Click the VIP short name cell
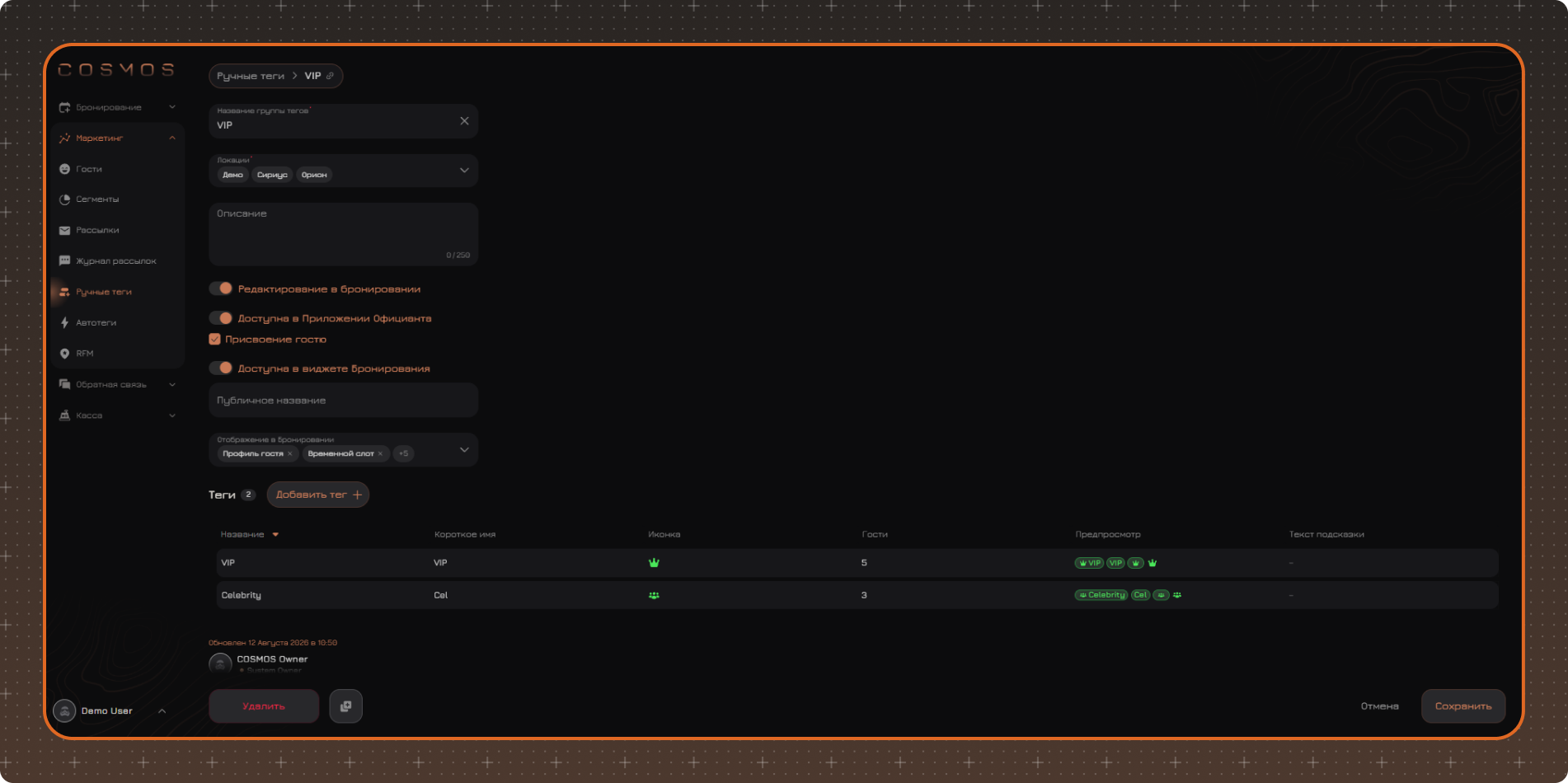 [440, 563]
